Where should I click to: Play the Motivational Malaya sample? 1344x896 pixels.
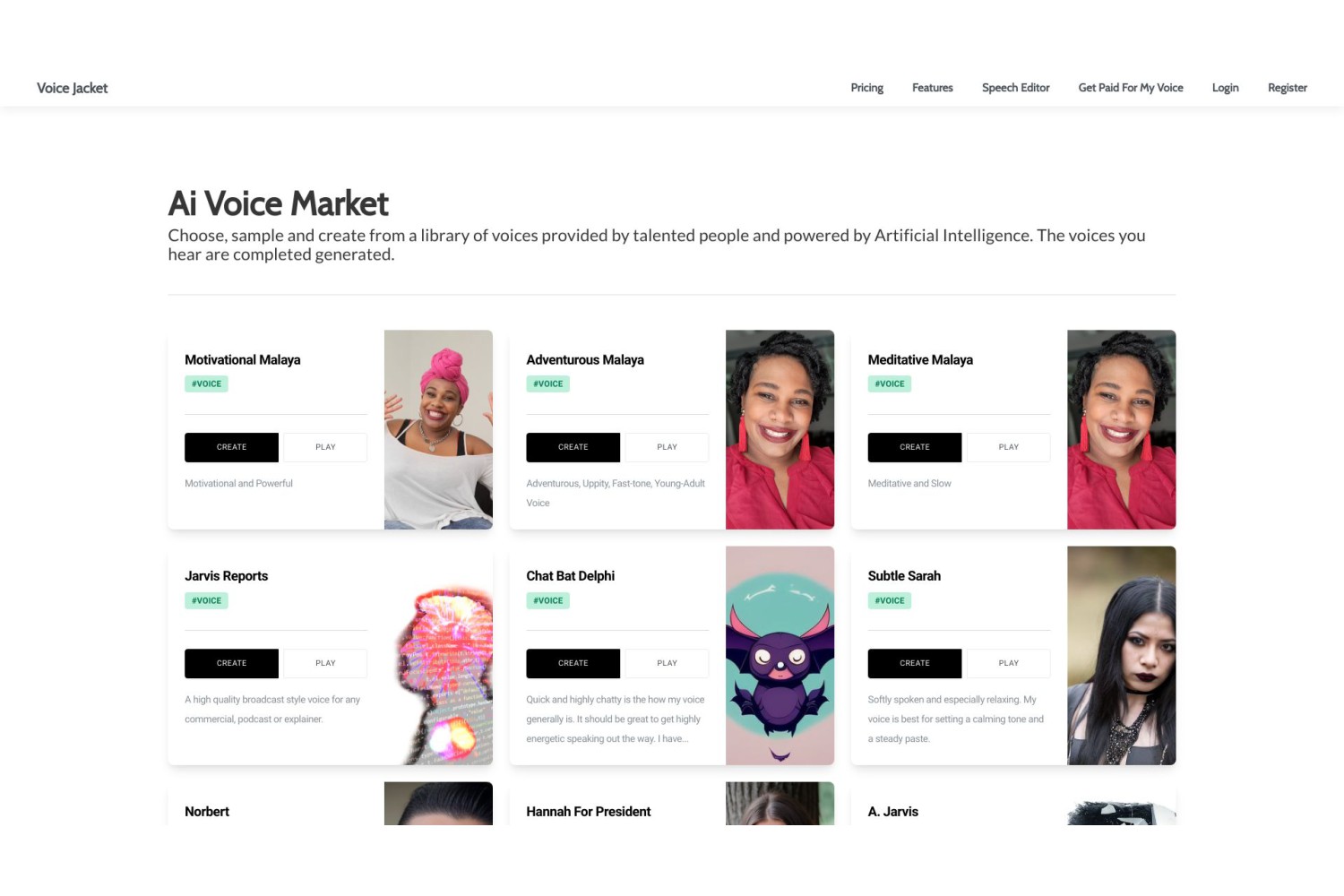[325, 447]
